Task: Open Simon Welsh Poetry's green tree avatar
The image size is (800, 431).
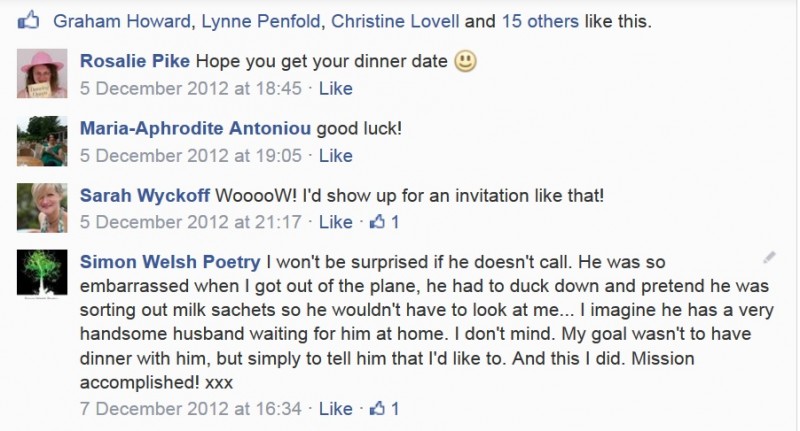Action: 42,273
